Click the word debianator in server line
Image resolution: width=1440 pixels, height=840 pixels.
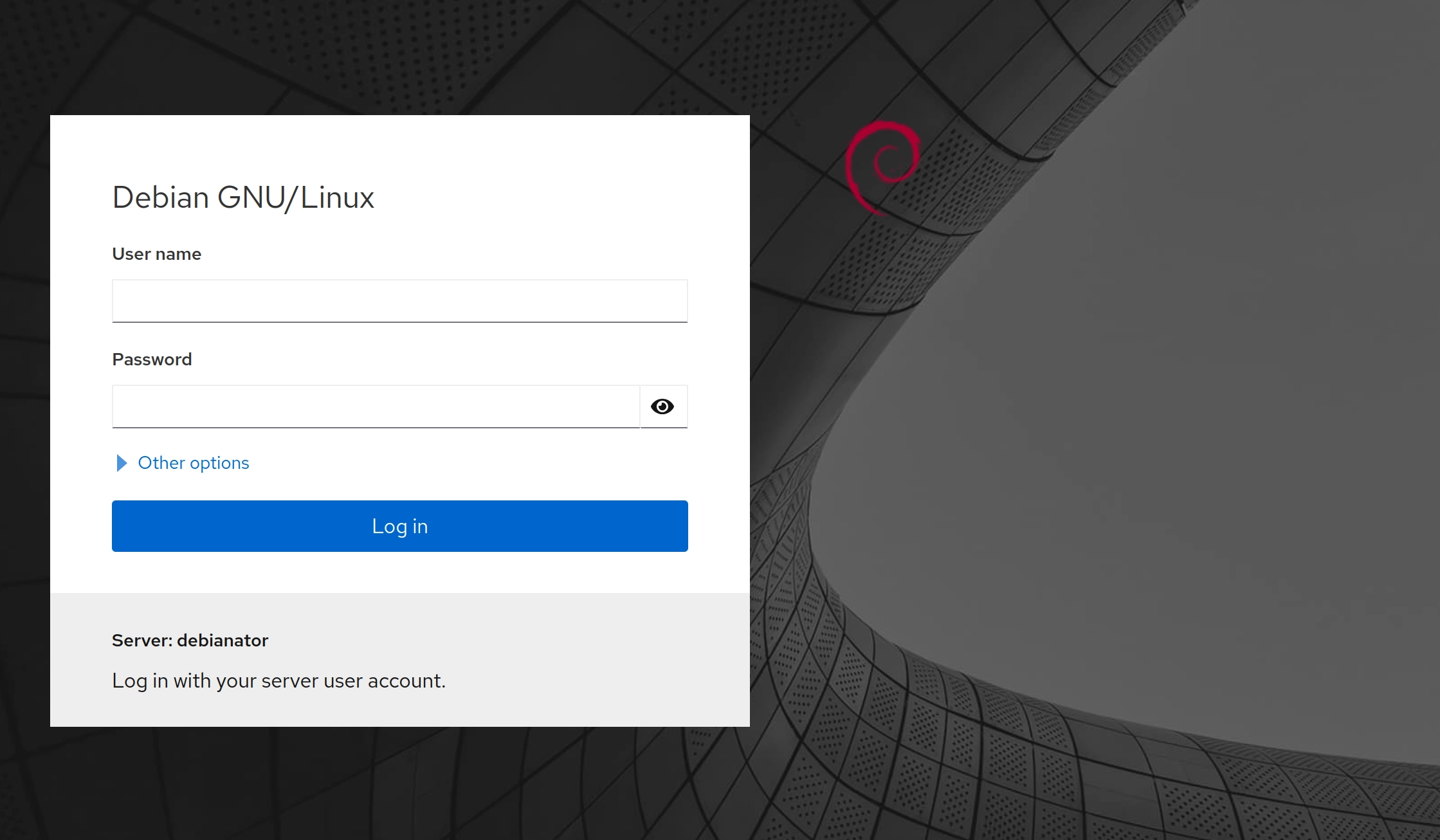223,641
